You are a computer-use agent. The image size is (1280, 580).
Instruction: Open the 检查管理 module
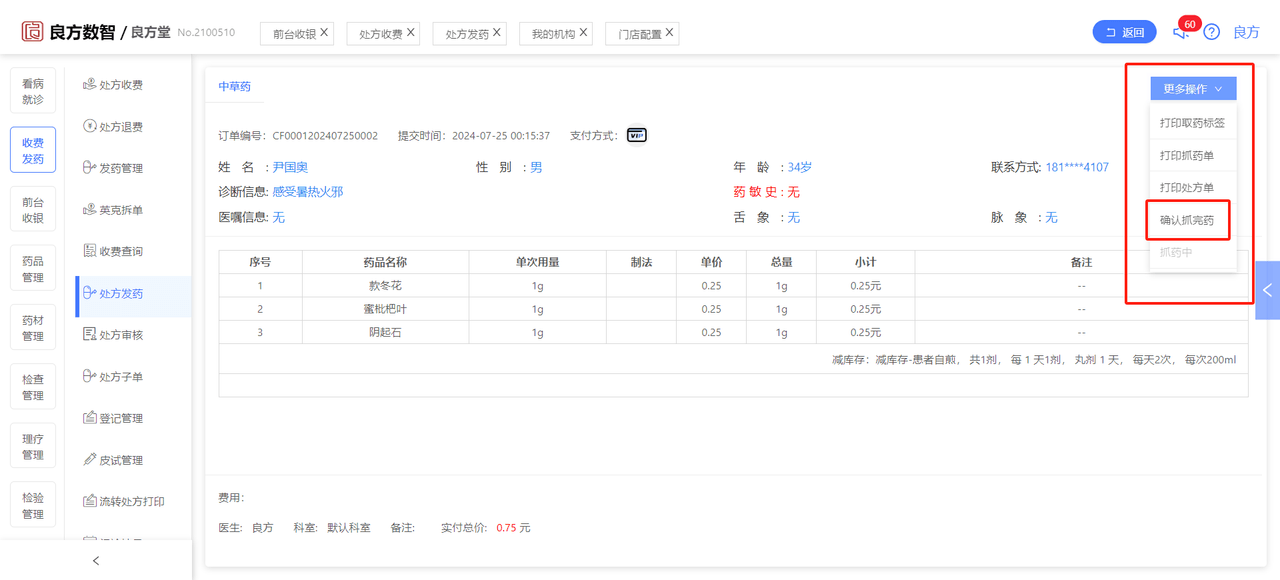[x=33, y=387]
